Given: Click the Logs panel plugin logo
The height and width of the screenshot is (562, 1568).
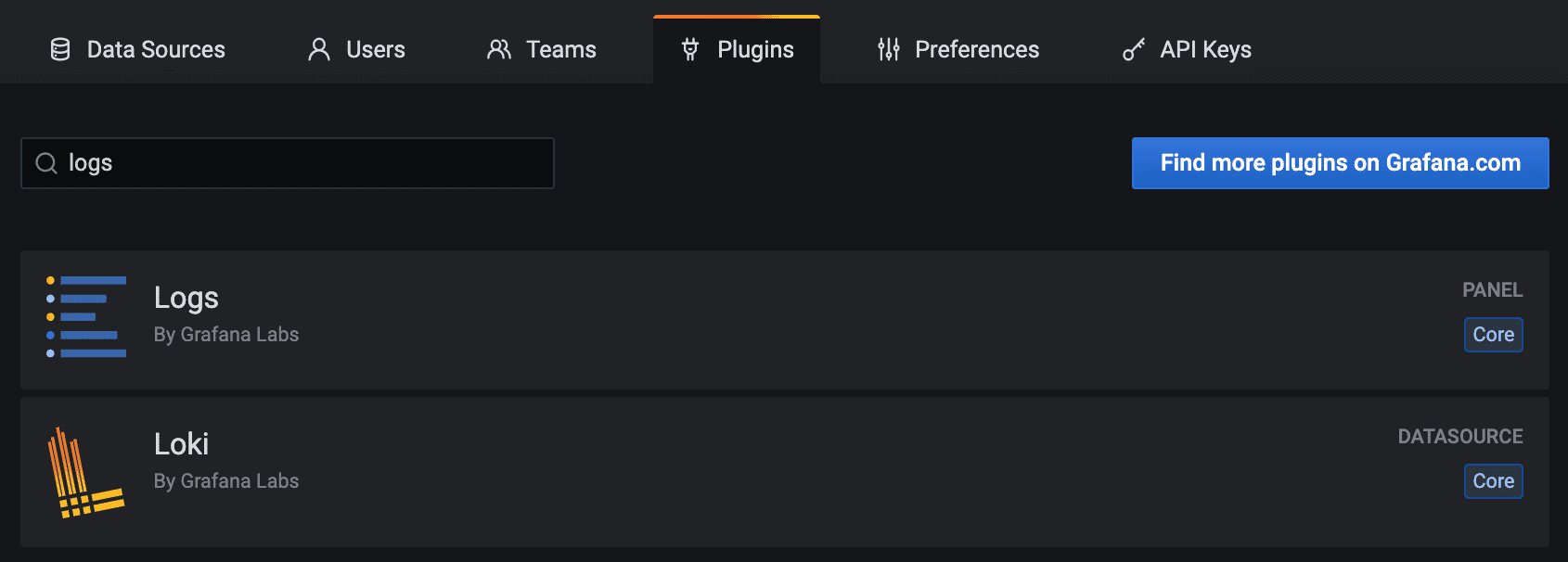Looking at the screenshot, I should point(86,316).
